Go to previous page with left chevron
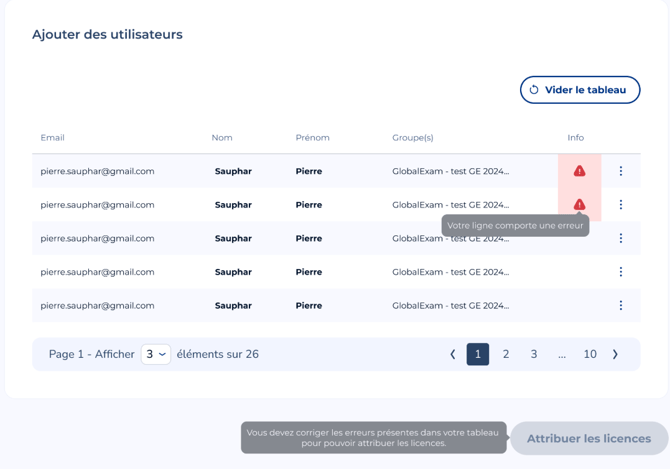The image size is (670, 469). [x=453, y=354]
